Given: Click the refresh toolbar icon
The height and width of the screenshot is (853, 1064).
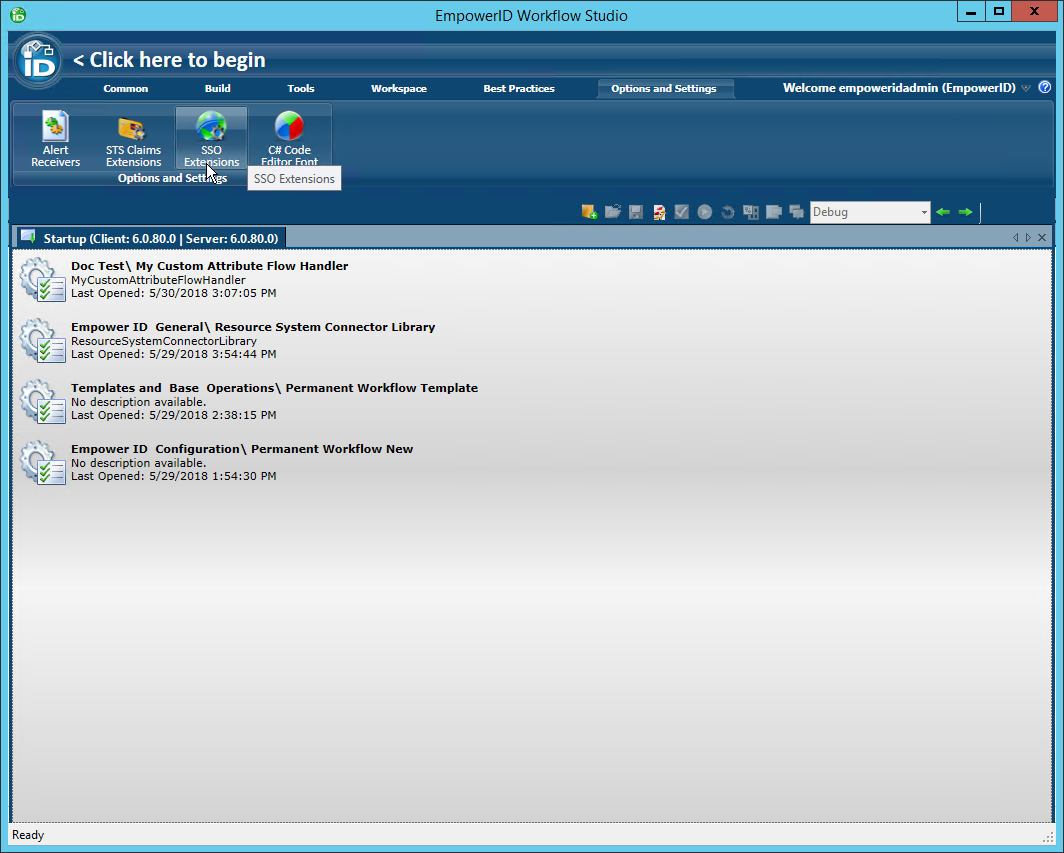Looking at the screenshot, I should coord(727,211).
